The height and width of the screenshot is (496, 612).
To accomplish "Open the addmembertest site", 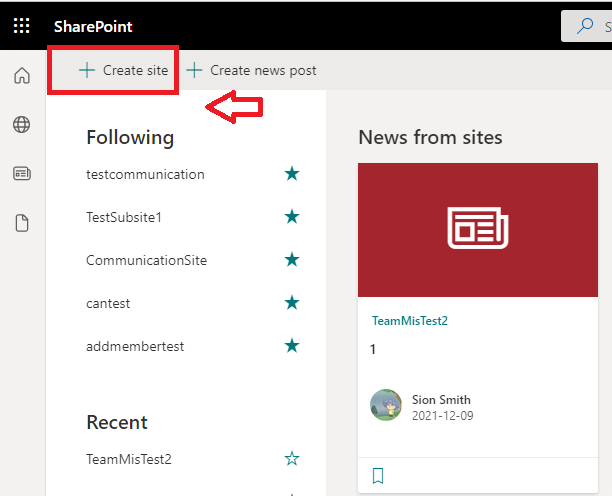I will pyautogui.click(x=135, y=346).
